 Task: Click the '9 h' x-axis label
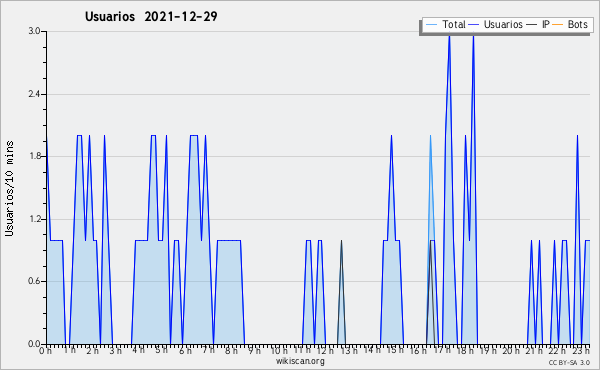(254, 351)
